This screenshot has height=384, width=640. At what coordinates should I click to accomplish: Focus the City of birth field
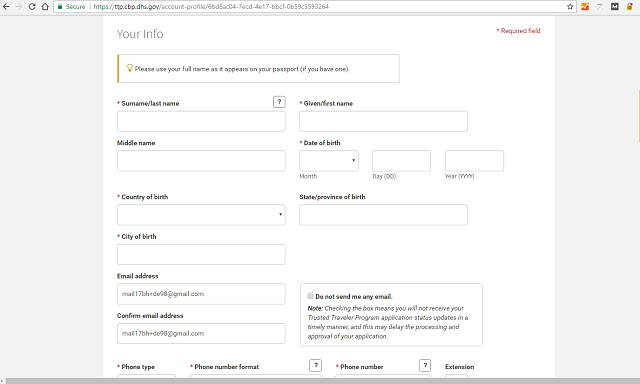coord(201,254)
